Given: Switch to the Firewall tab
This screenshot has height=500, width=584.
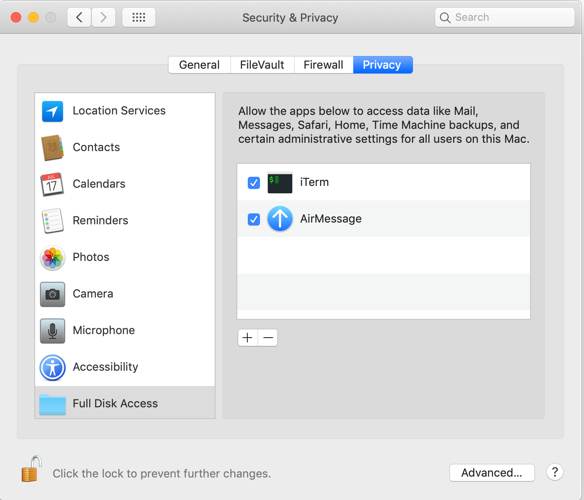Looking at the screenshot, I should 323,65.
